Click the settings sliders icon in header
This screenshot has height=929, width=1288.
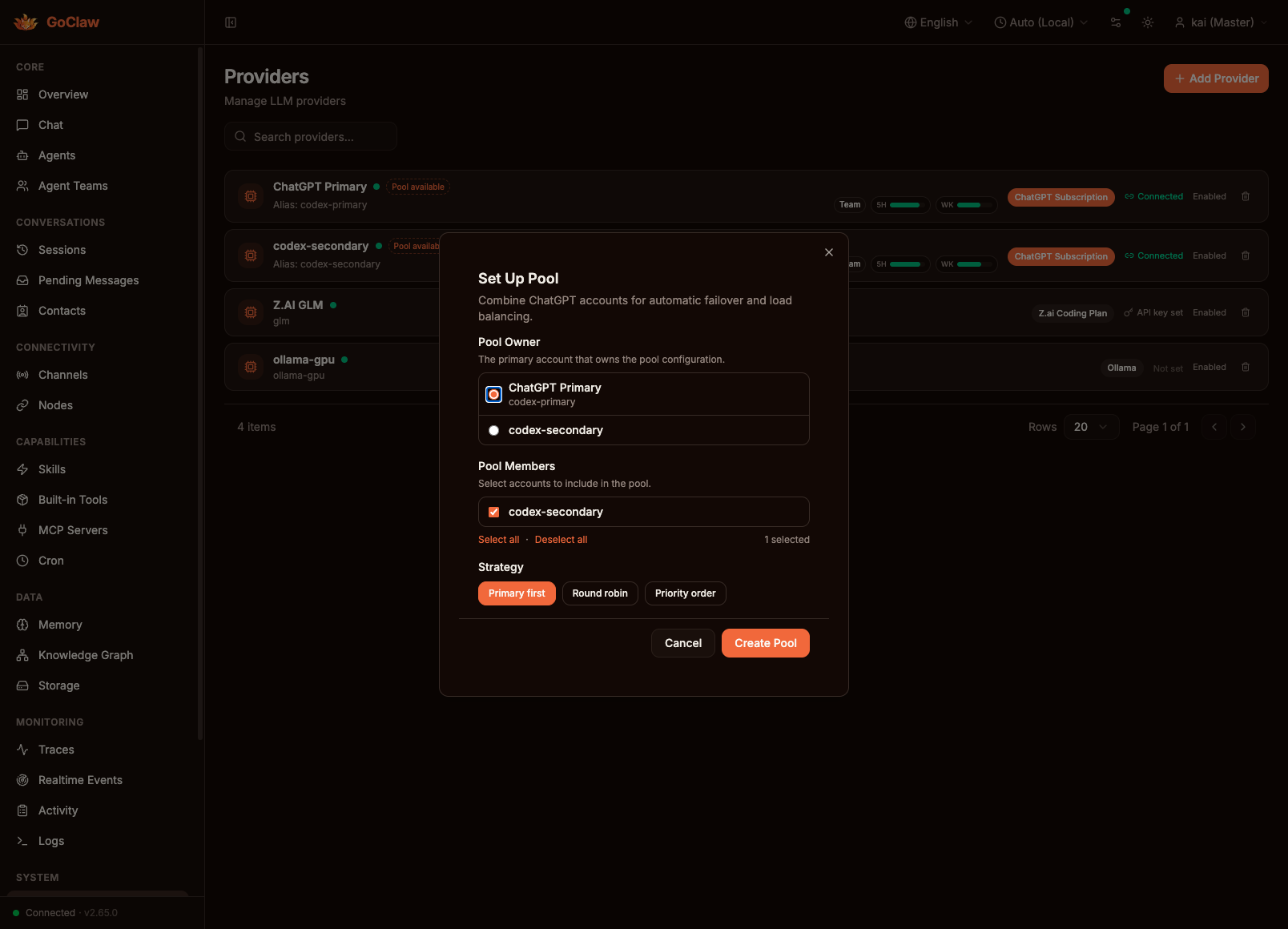pos(1116,22)
